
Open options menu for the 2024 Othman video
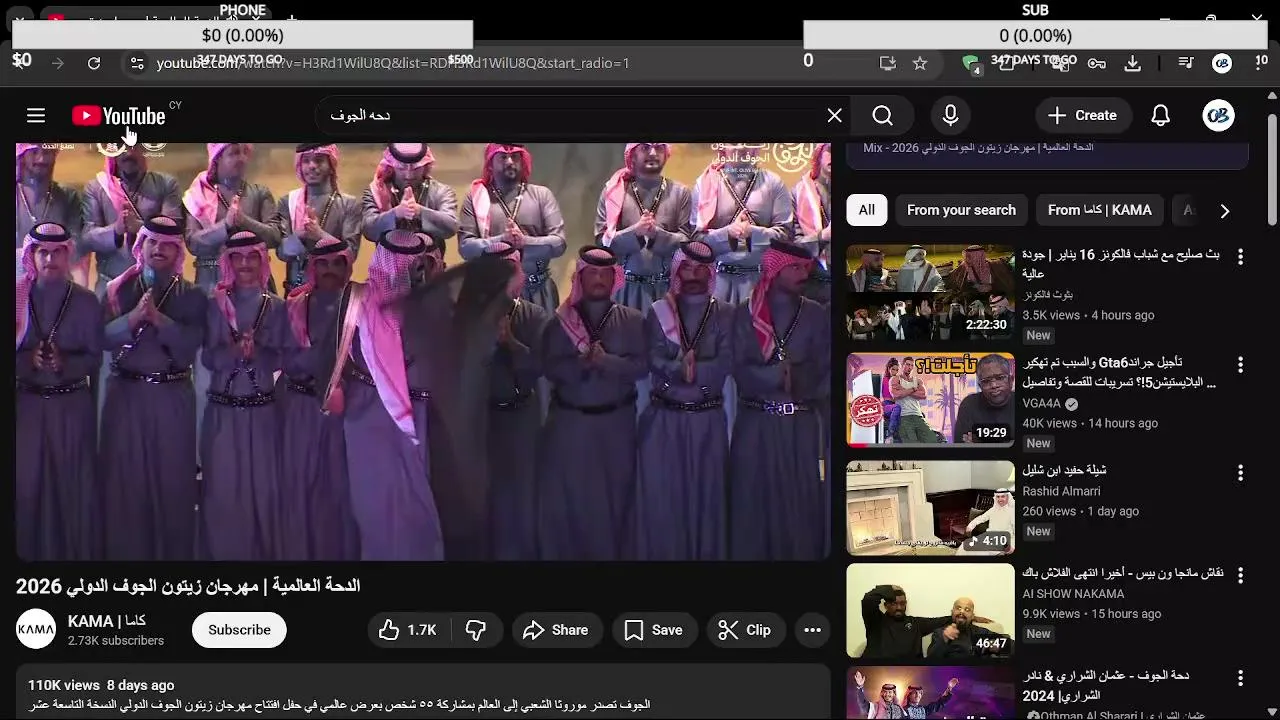1240,679
